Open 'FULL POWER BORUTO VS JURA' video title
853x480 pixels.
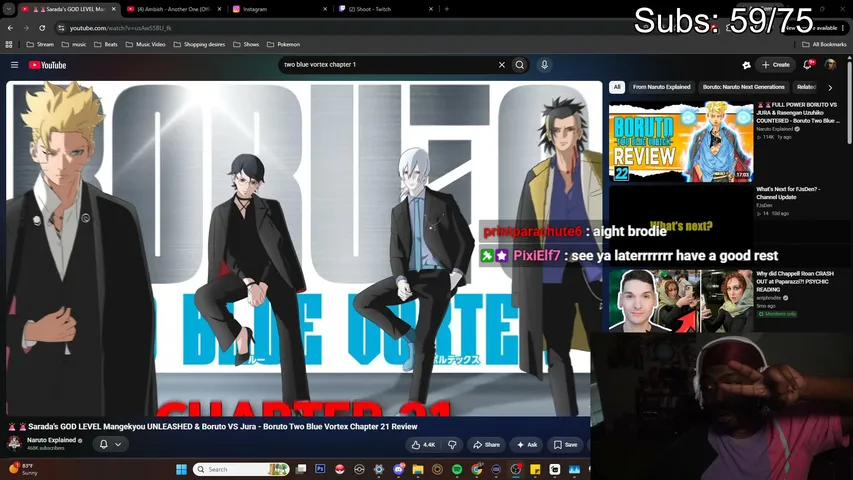coord(798,113)
